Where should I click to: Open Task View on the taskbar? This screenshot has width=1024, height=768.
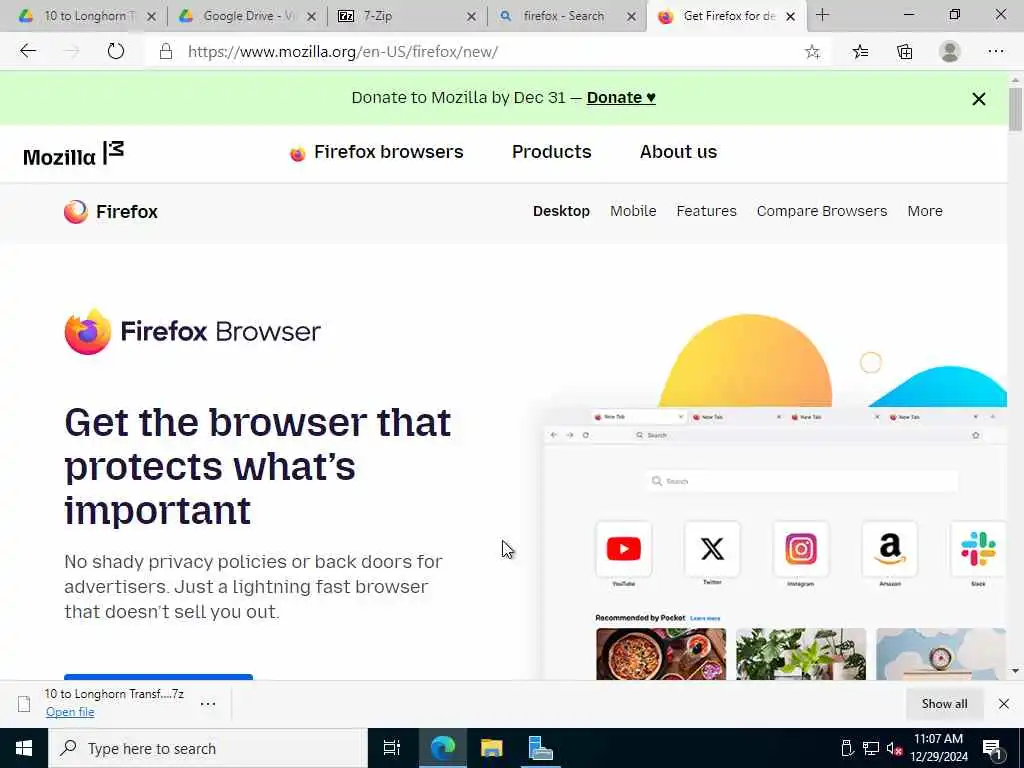[392, 748]
